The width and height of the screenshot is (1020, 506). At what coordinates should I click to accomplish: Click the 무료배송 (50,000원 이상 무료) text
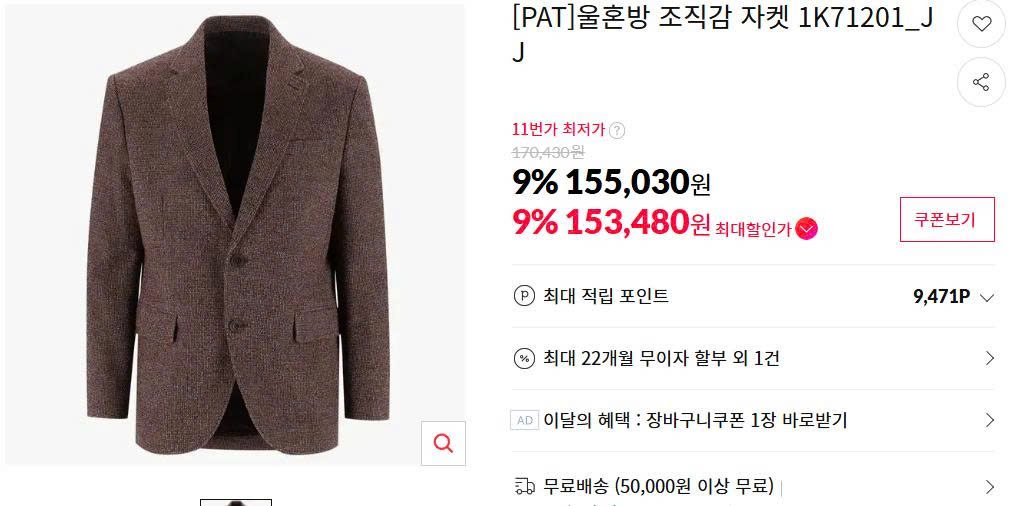(659, 486)
